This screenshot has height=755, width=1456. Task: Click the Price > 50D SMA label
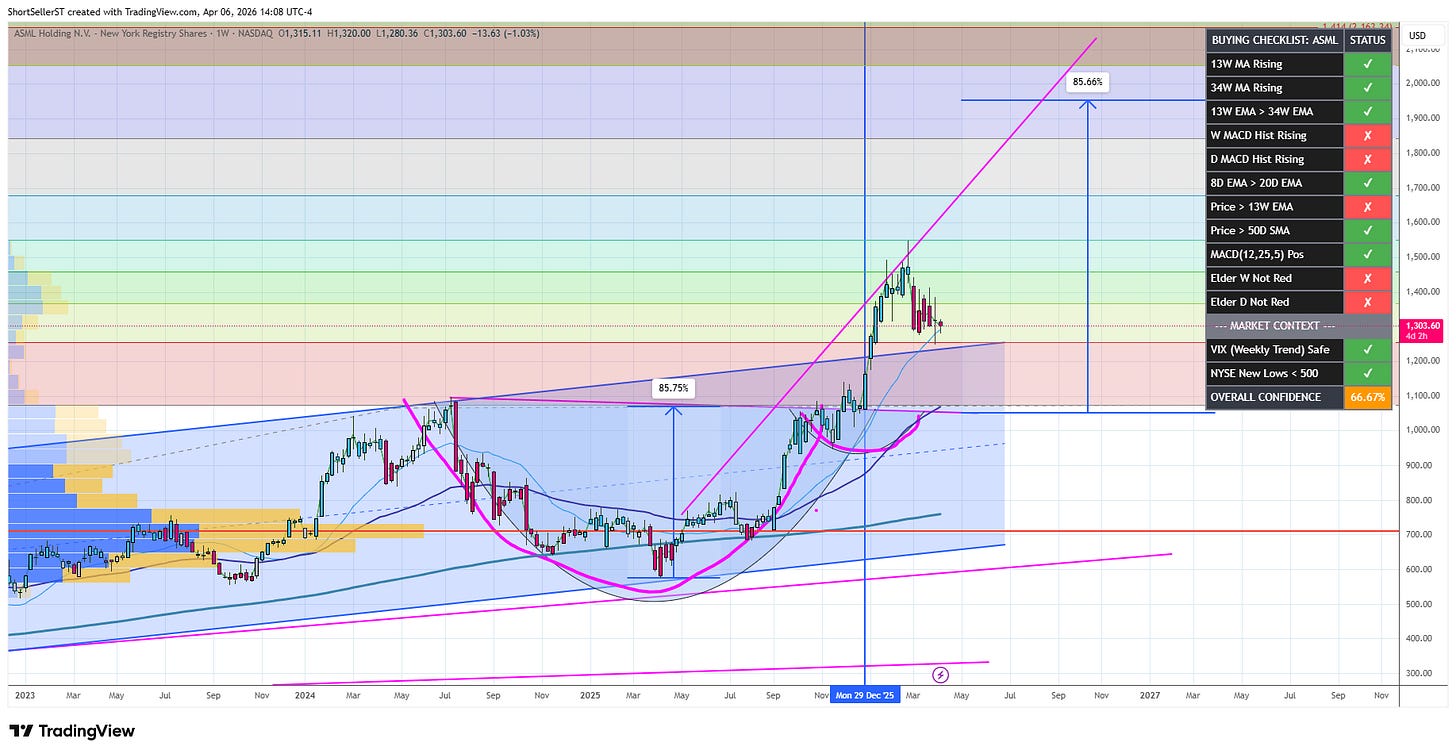[x=1251, y=230]
